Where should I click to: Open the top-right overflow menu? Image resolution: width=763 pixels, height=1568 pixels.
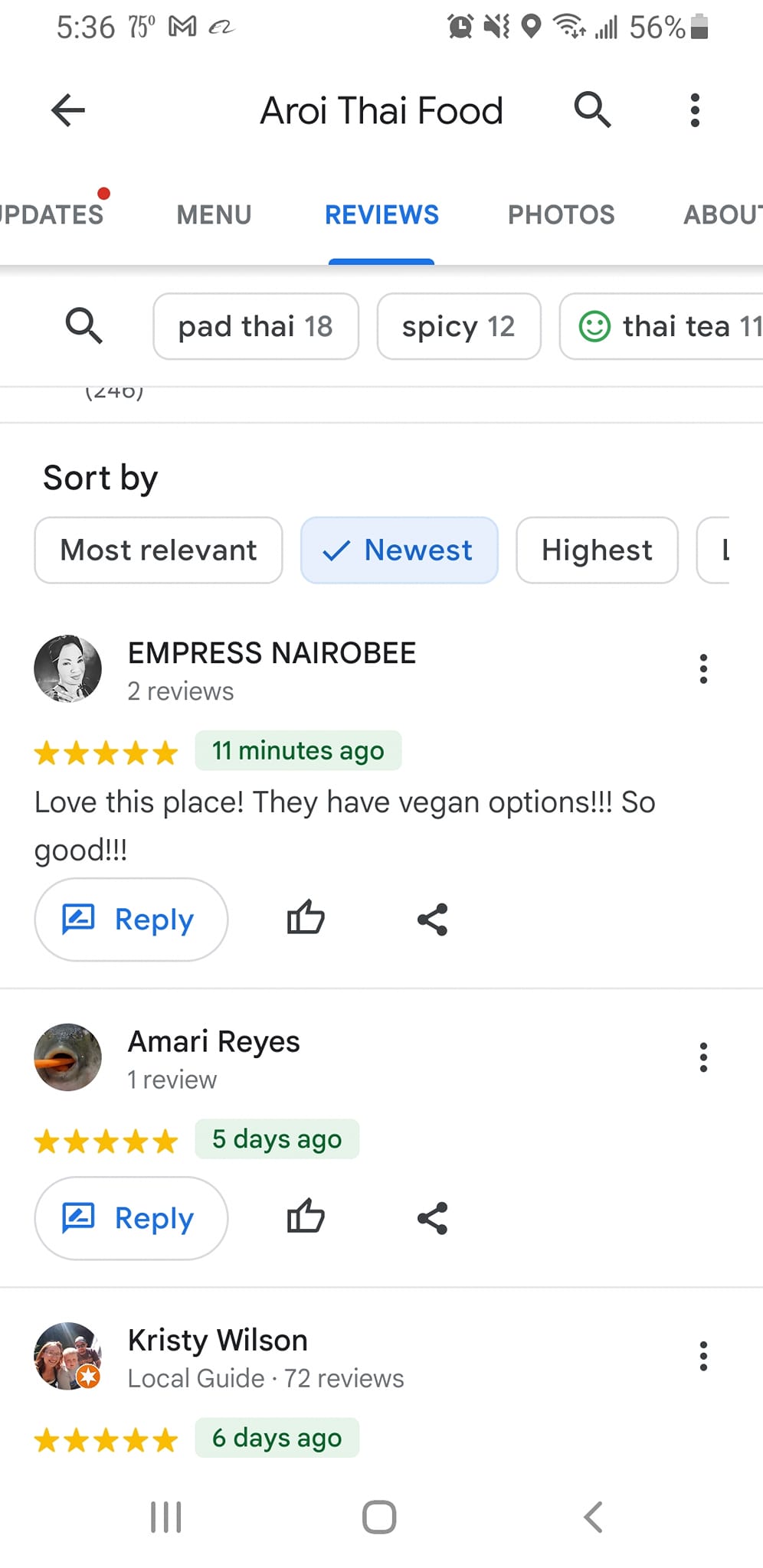(x=695, y=110)
